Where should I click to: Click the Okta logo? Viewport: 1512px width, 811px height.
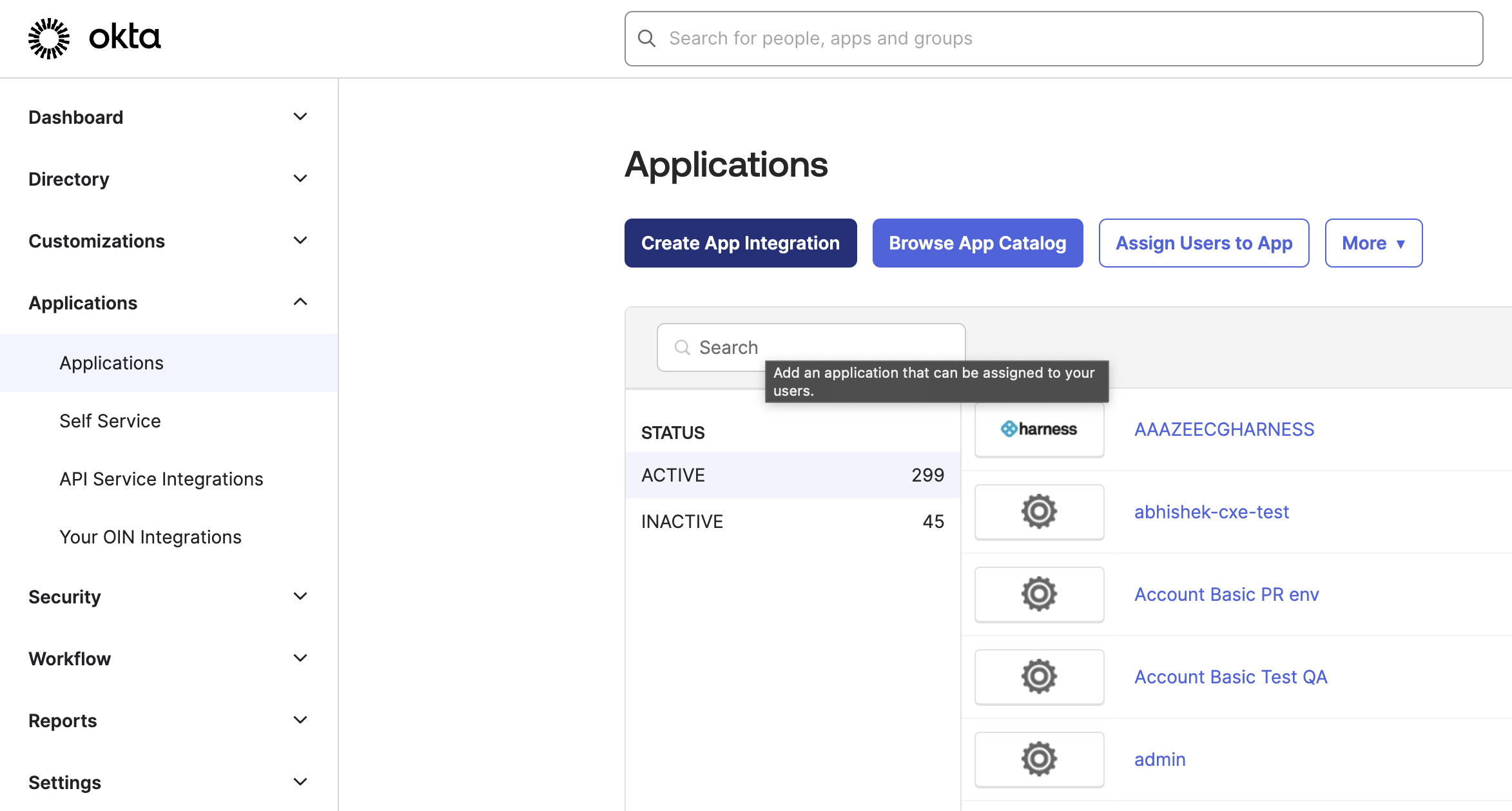pyautogui.click(x=92, y=37)
